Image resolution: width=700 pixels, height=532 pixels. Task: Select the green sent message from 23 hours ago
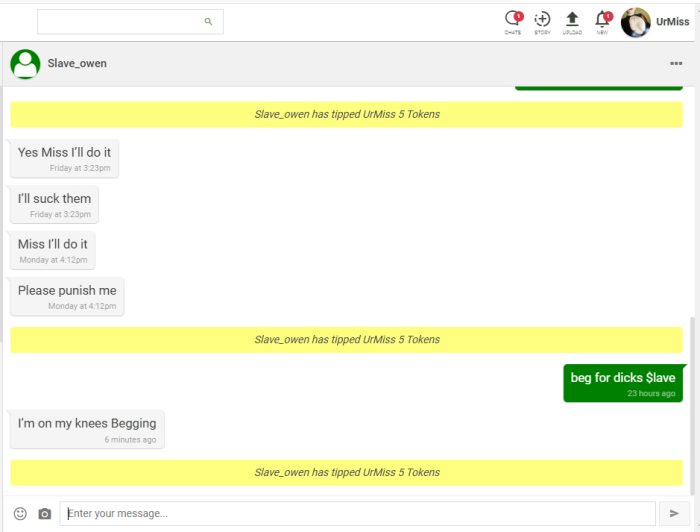click(623, 383)
